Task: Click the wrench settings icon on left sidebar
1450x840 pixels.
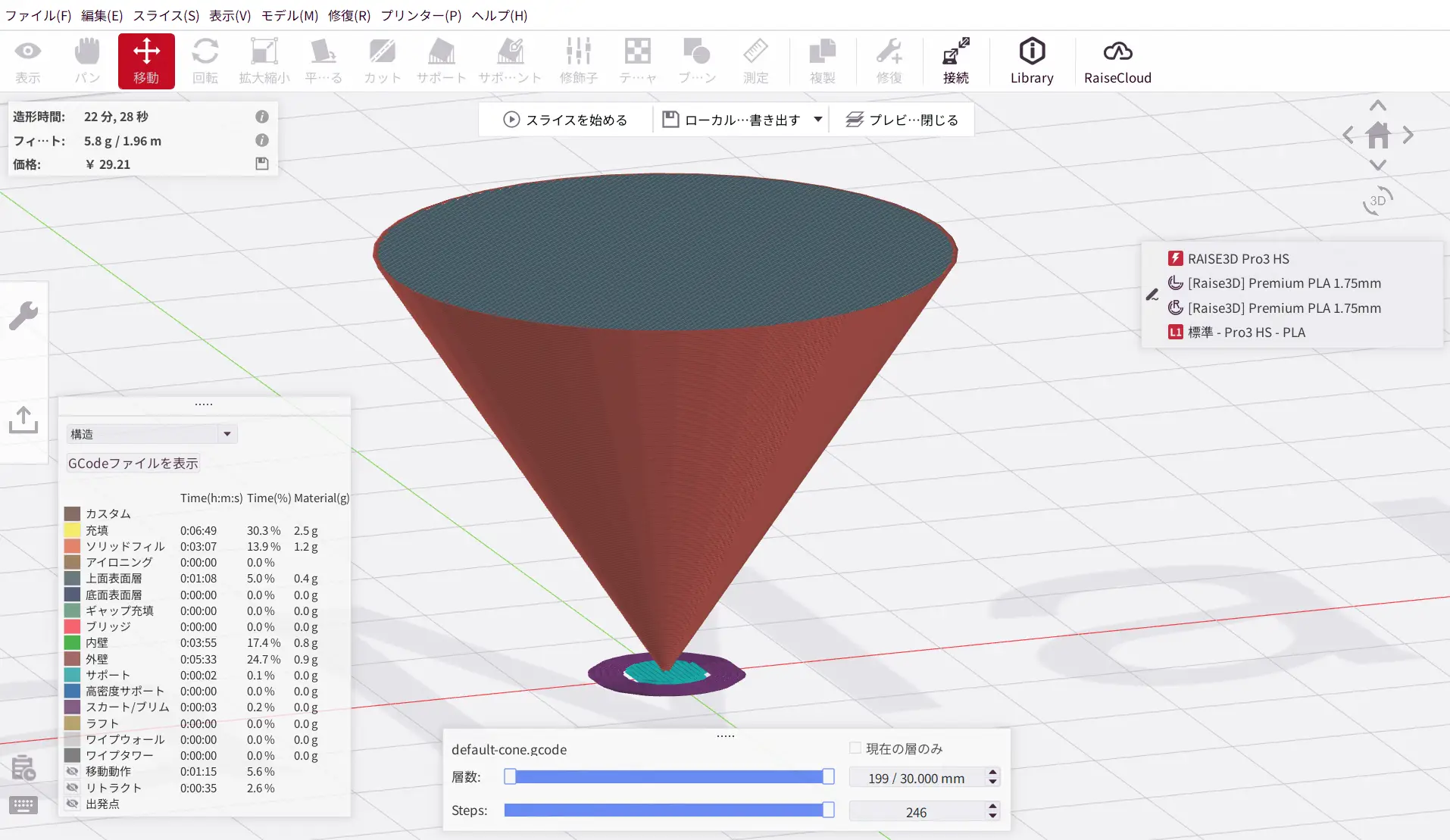Action: pyautogui.click(x=23, y=315)
